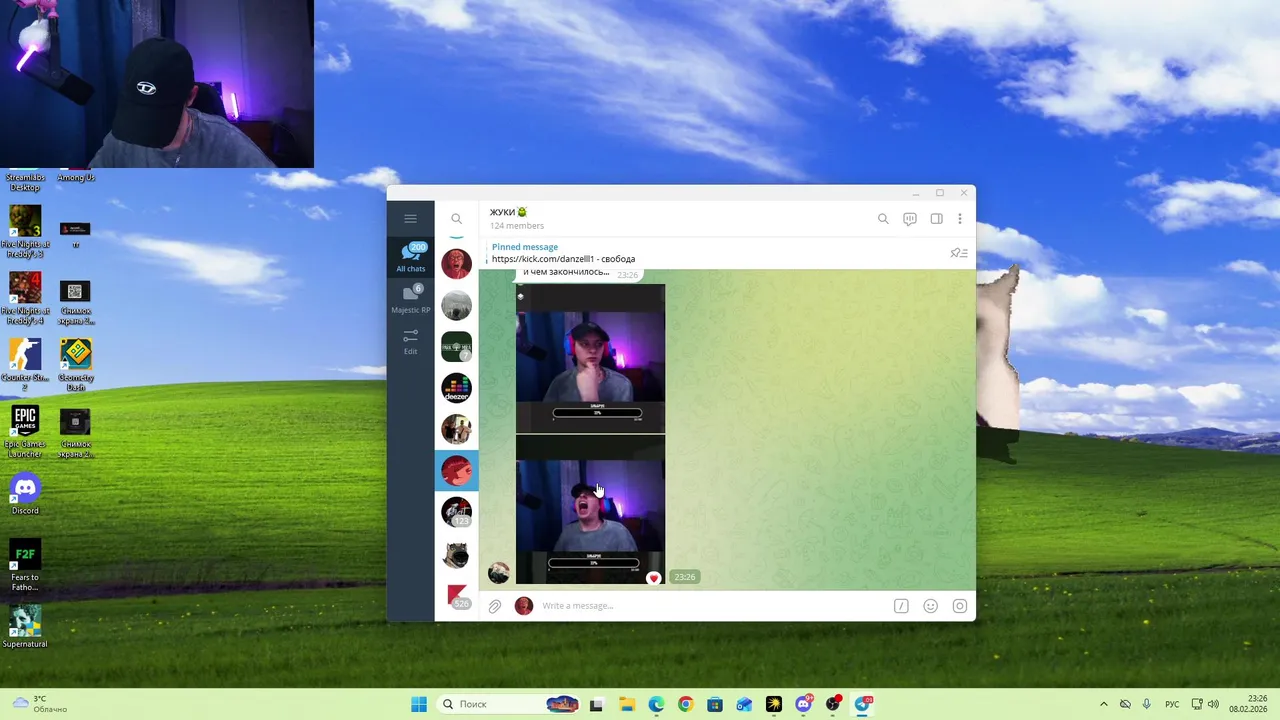Open the chat with the two-people photo avatar

(456, 429)
